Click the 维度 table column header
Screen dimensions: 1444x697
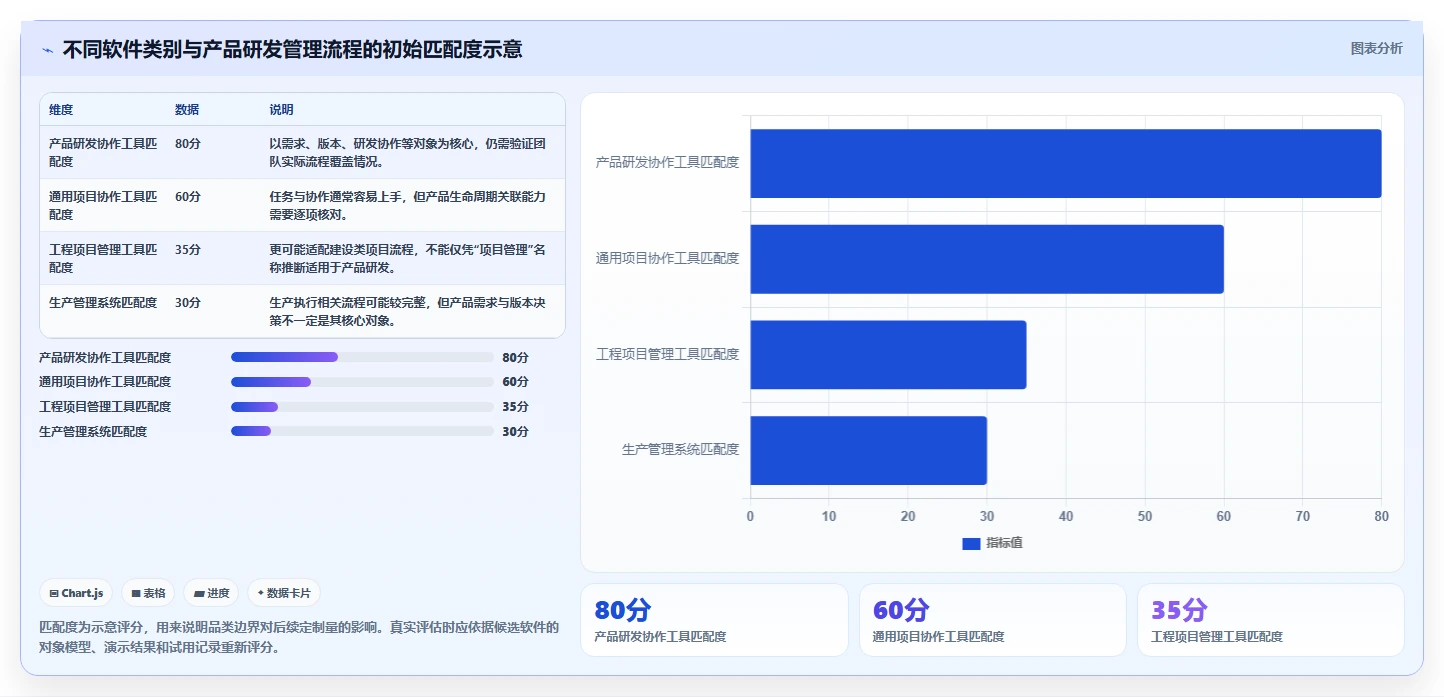61,110
